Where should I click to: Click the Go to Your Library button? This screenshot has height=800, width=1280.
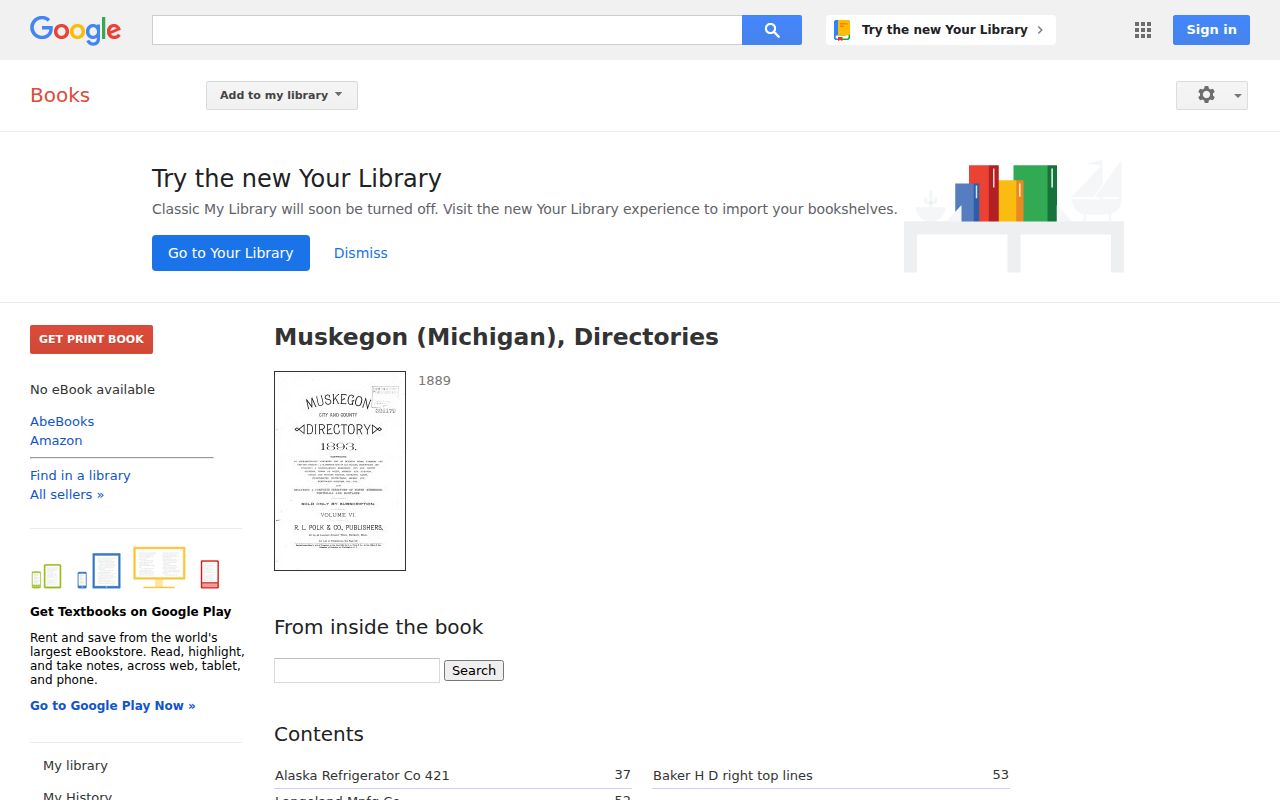231,253
